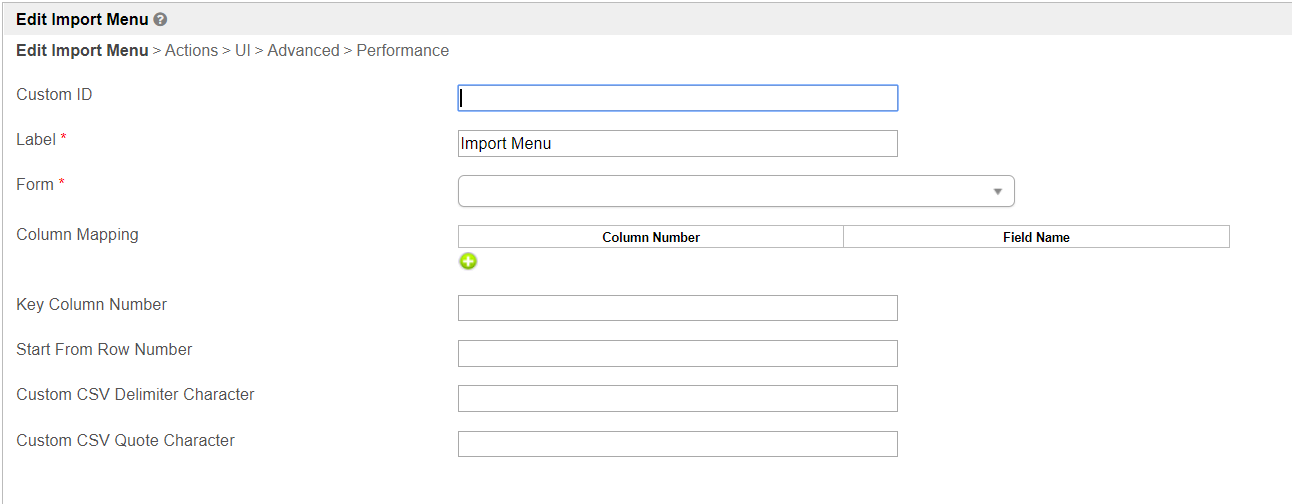This screenshot has height=504, width=1292.
Task: Open the Form dropdown arrow
Action: (997, 191)
